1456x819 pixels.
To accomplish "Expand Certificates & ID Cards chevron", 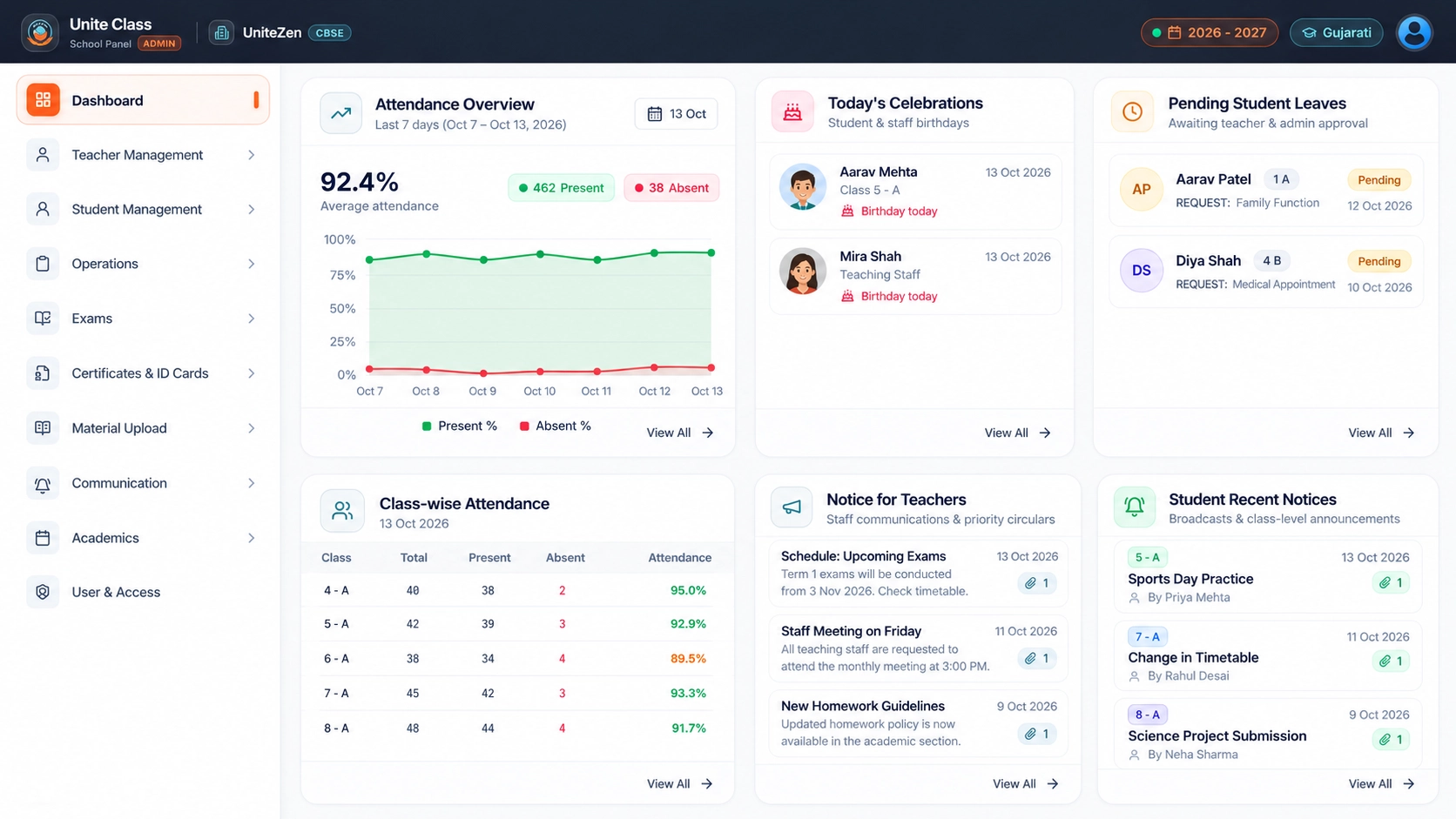I will click(x=251, y=373).
